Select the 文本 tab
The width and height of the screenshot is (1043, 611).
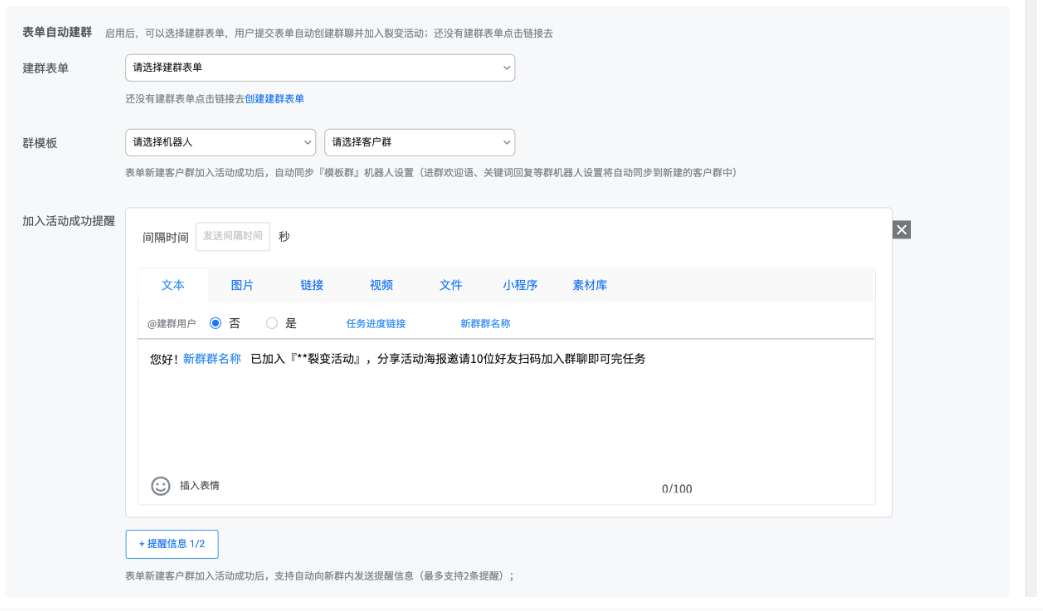174,285
